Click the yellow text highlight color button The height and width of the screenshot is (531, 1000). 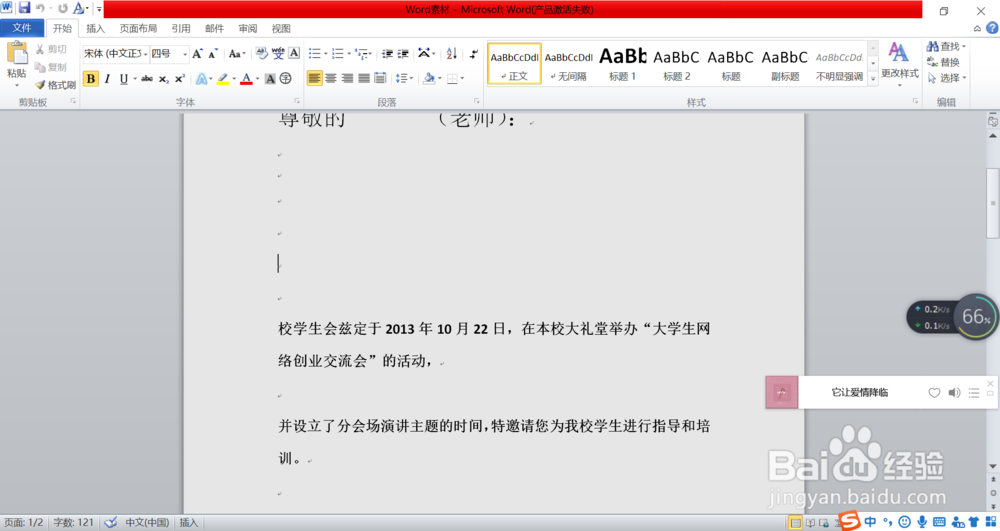coord(223,78)
